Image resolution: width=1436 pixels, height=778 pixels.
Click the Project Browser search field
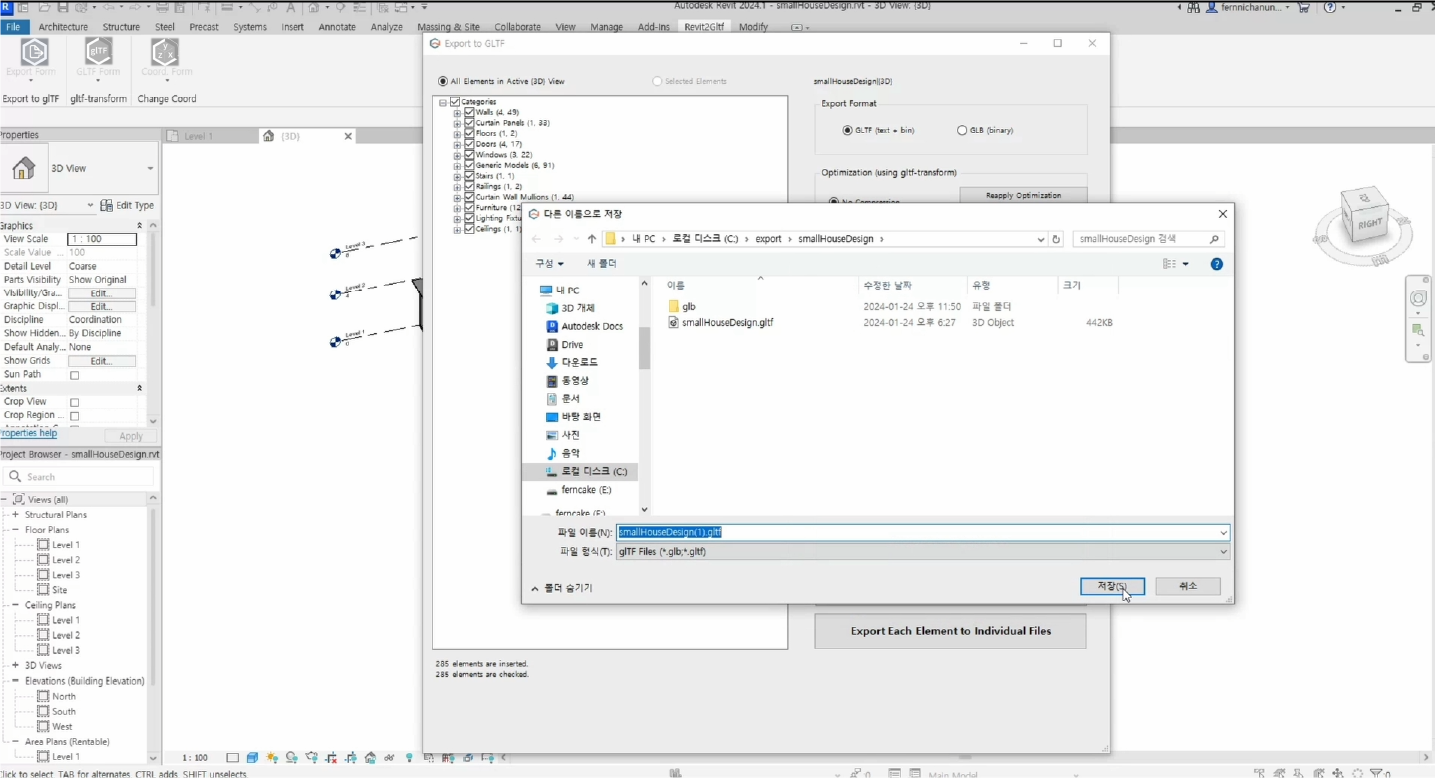78,477
